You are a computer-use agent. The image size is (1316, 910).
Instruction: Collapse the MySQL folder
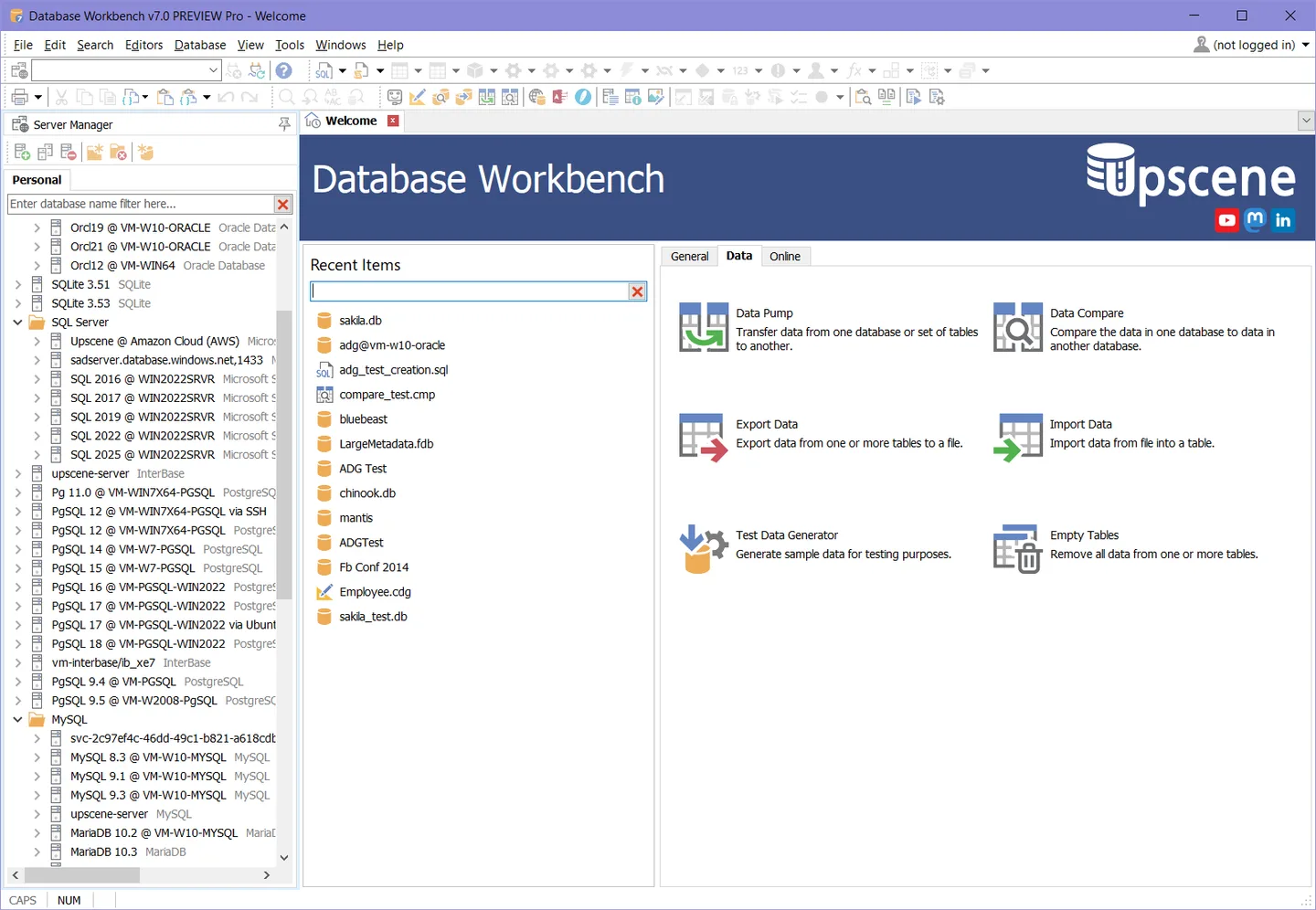(17, 720)
